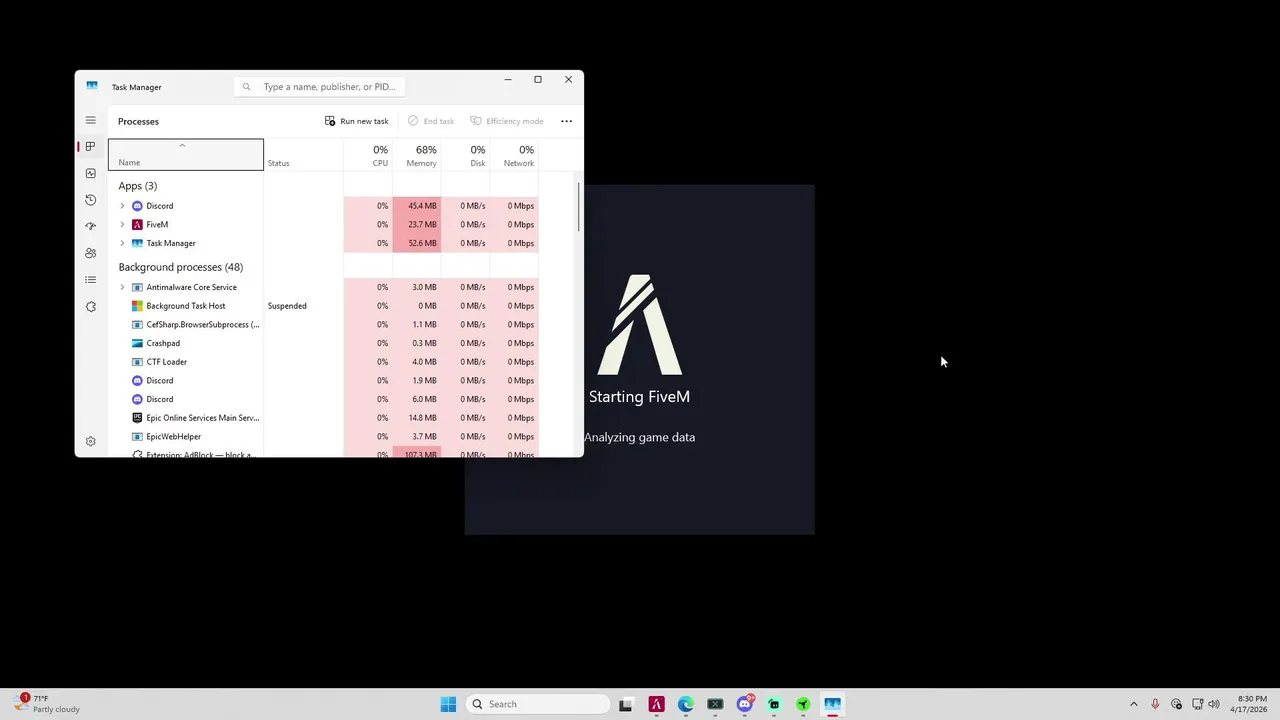Open the Windows Start menu
1280x720 pixels.
pyautogui.click(x=448, y=704)
